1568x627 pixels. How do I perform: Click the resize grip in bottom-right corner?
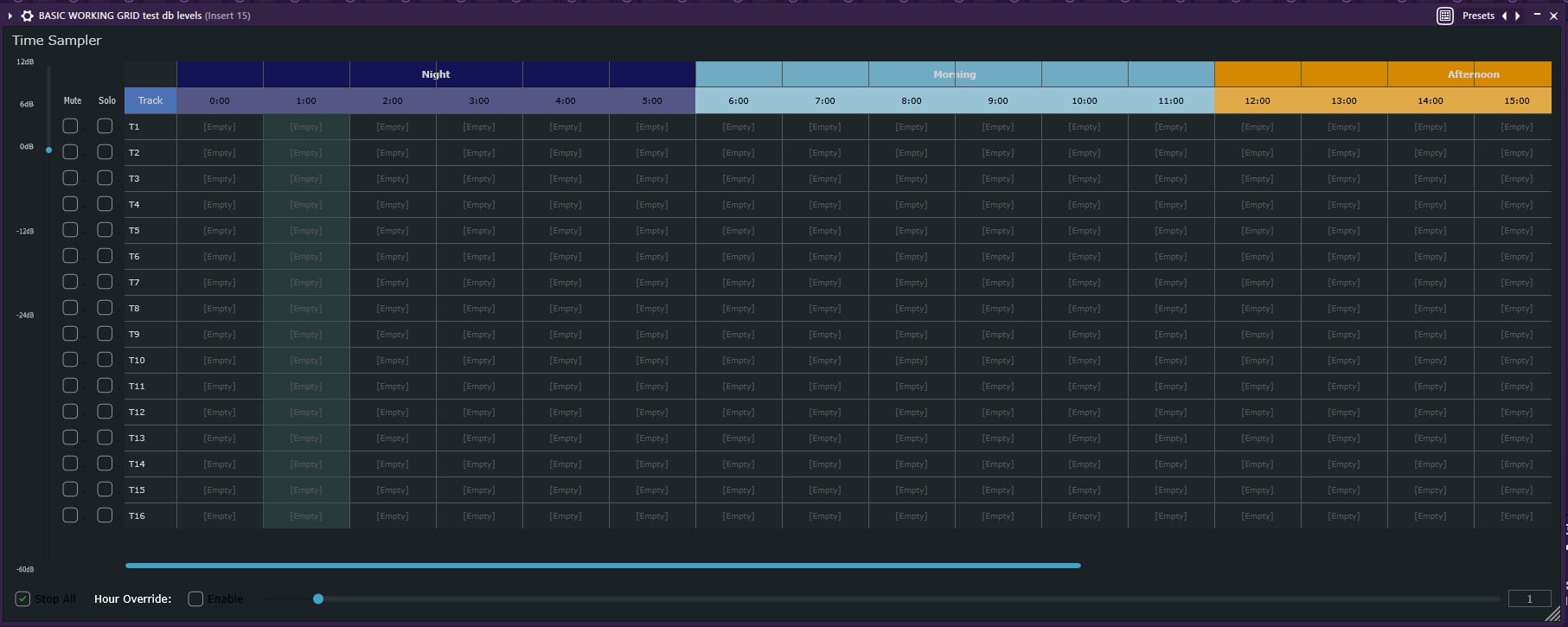coord(1554,613)
